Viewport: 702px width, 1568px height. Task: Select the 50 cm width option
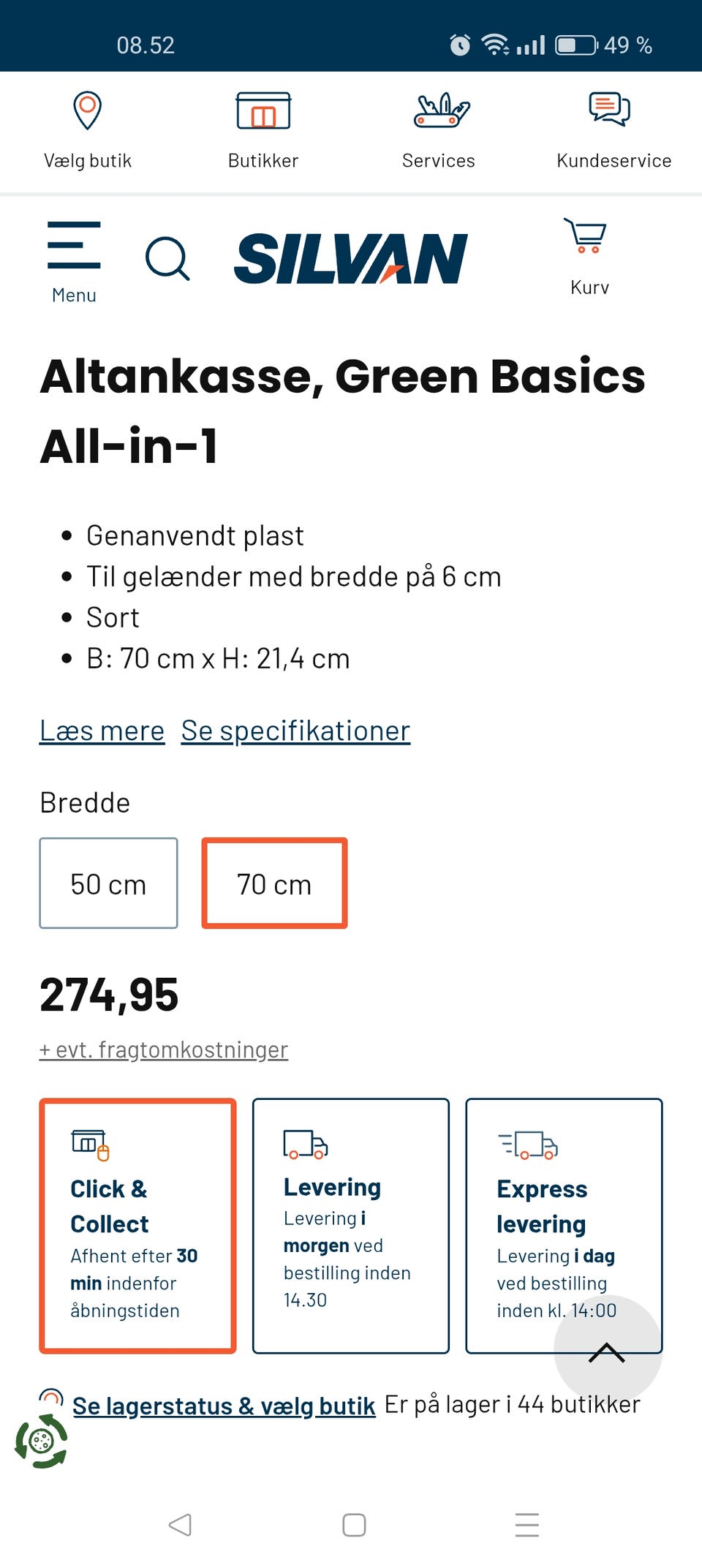[x=108, y=883]
